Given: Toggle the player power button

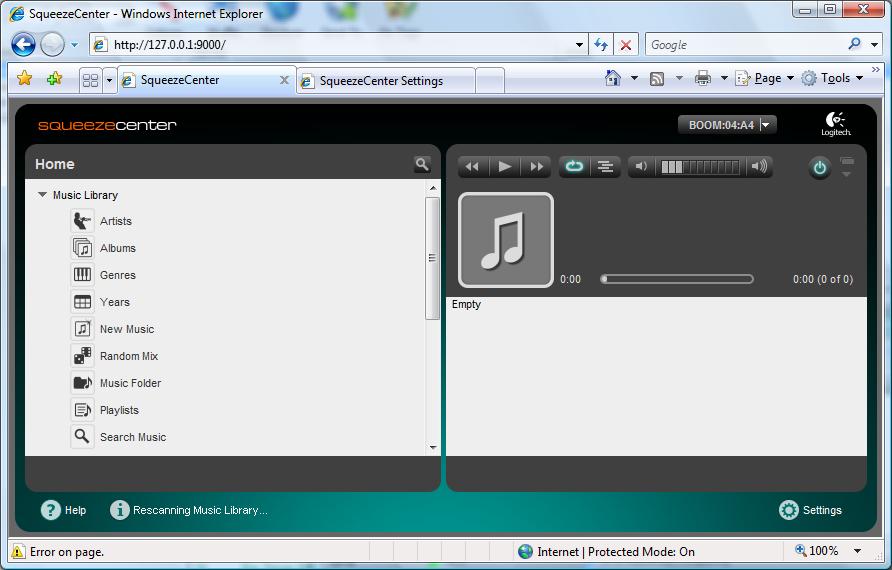Looking at the screenshot, I should click(x=820, y=168).
